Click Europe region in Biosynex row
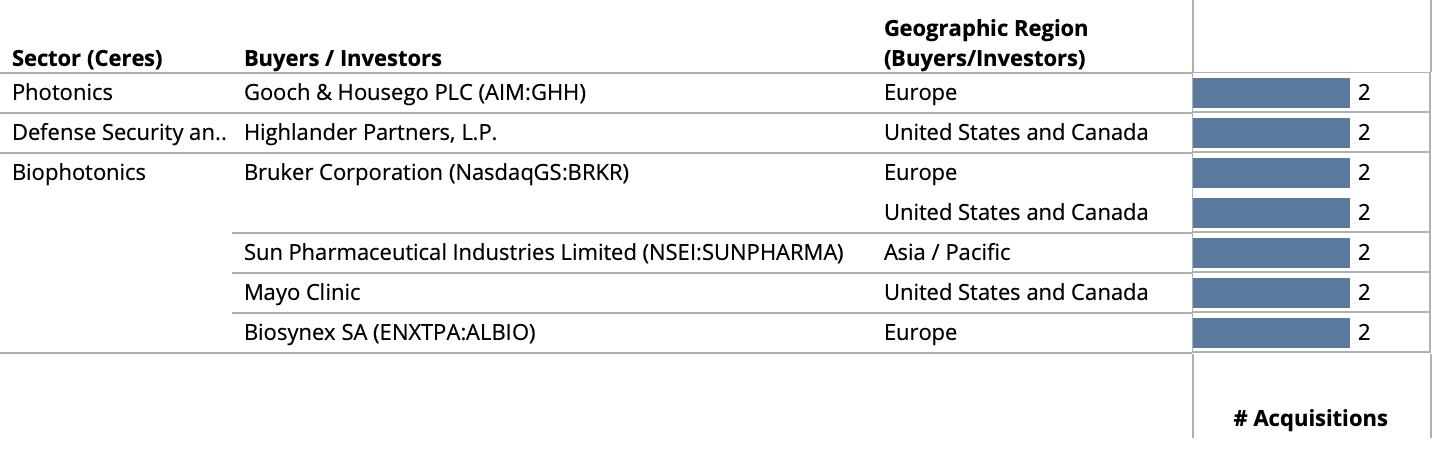 point(920,333)
